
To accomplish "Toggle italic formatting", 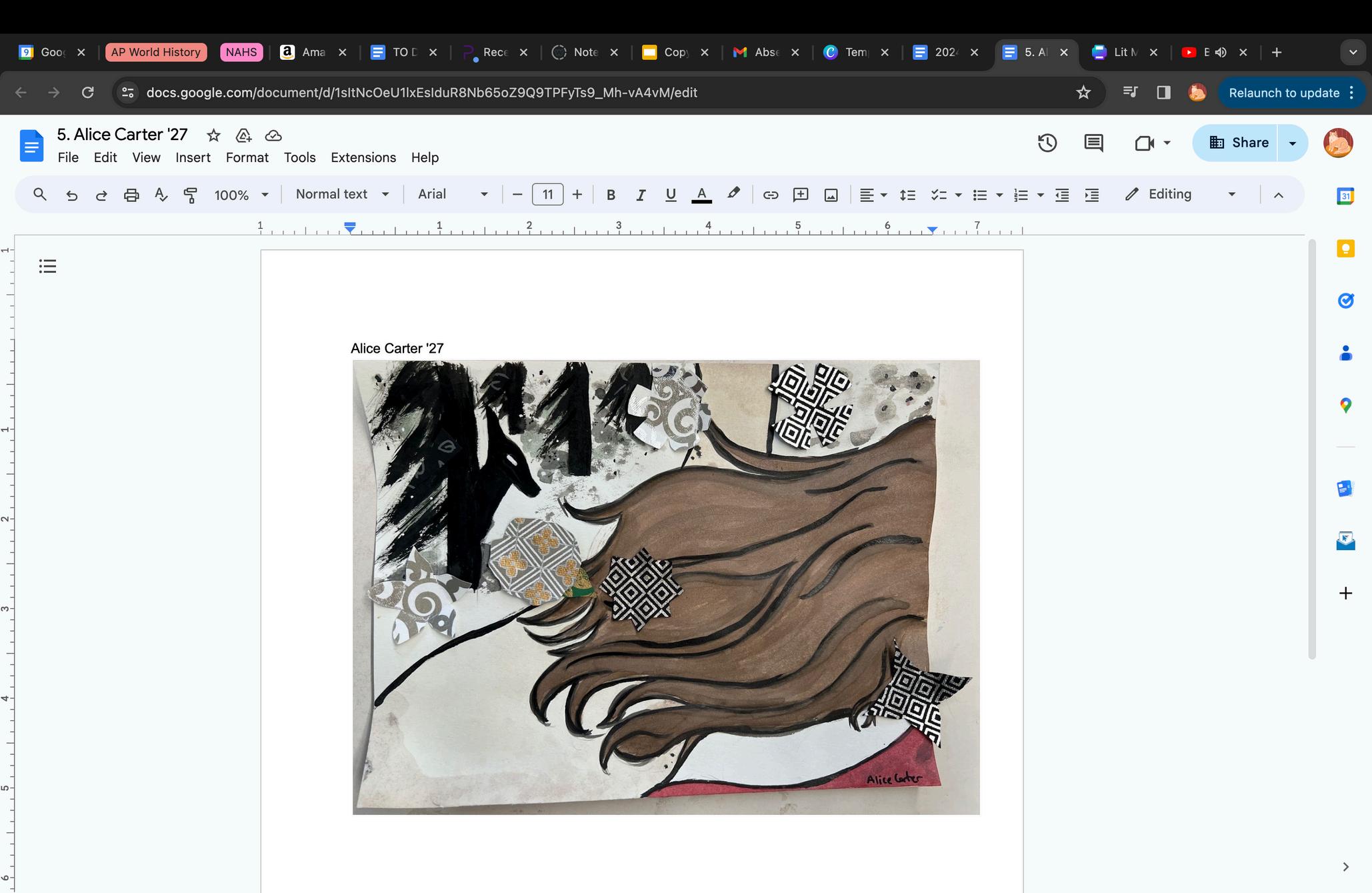I will [x=640, y=195].
